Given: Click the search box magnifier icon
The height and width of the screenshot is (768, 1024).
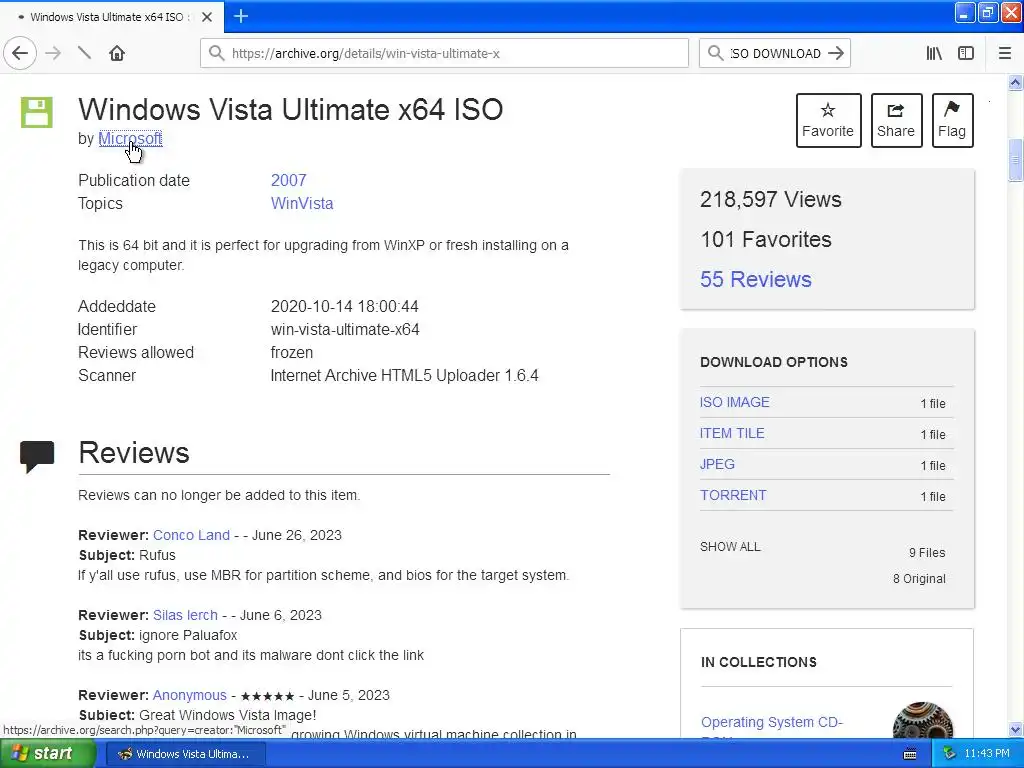Looking at the screenshot, I should 716,53.
